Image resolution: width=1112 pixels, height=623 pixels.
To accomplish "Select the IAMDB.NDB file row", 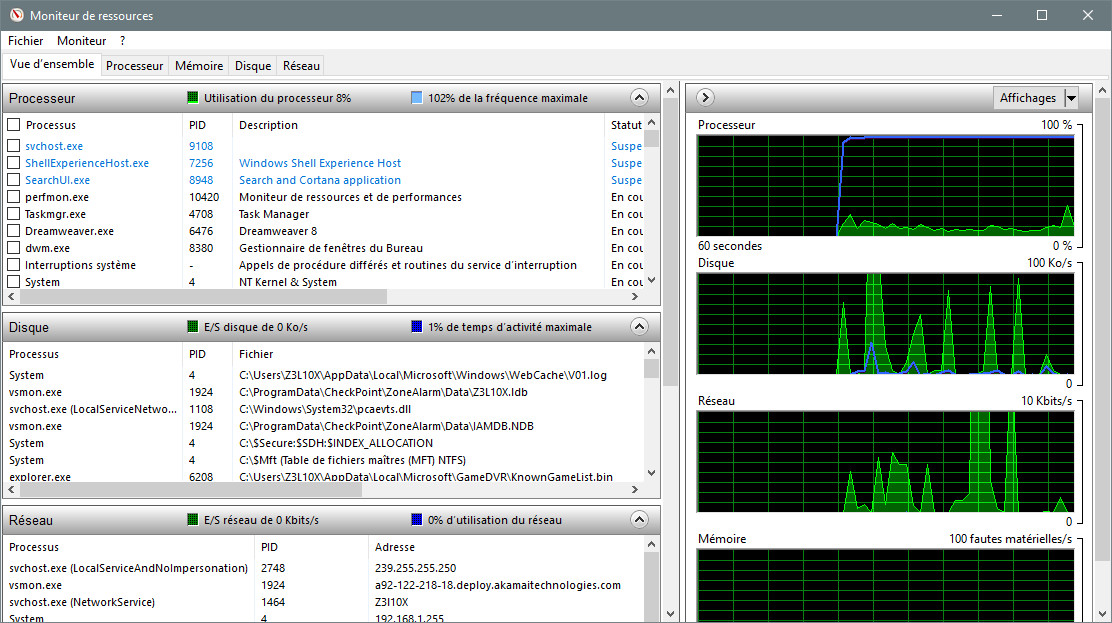I will (387, 426).
